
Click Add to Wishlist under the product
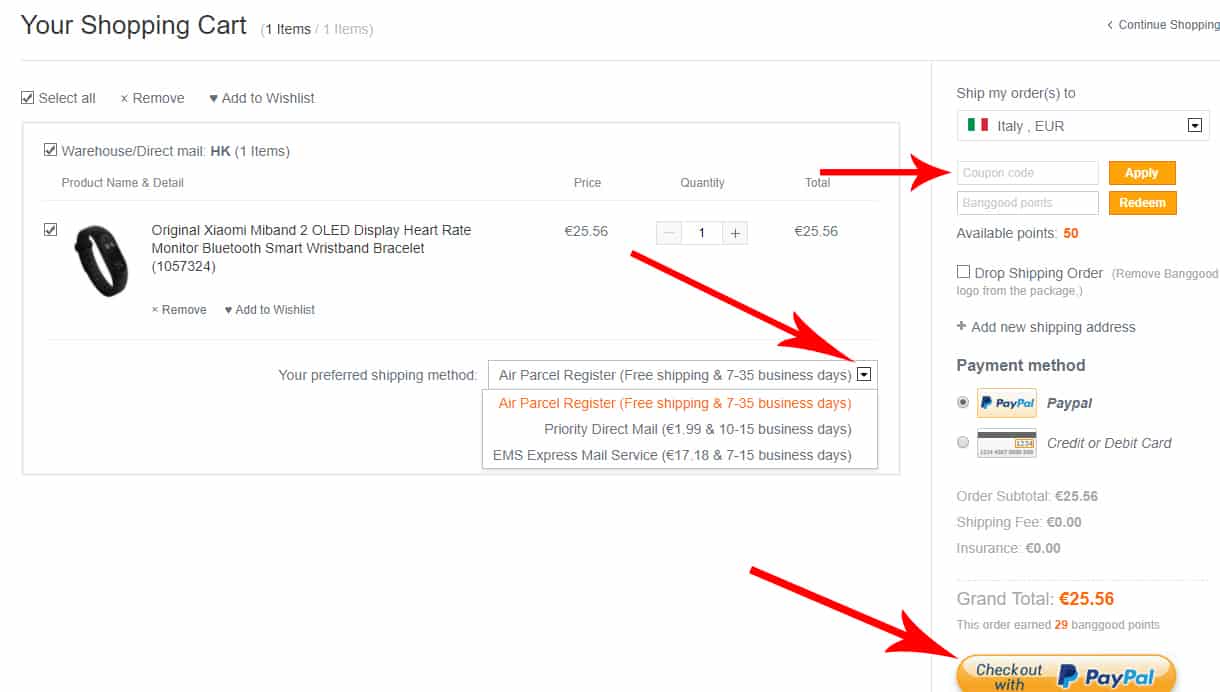pyautogui.click(x=269, y=310)
